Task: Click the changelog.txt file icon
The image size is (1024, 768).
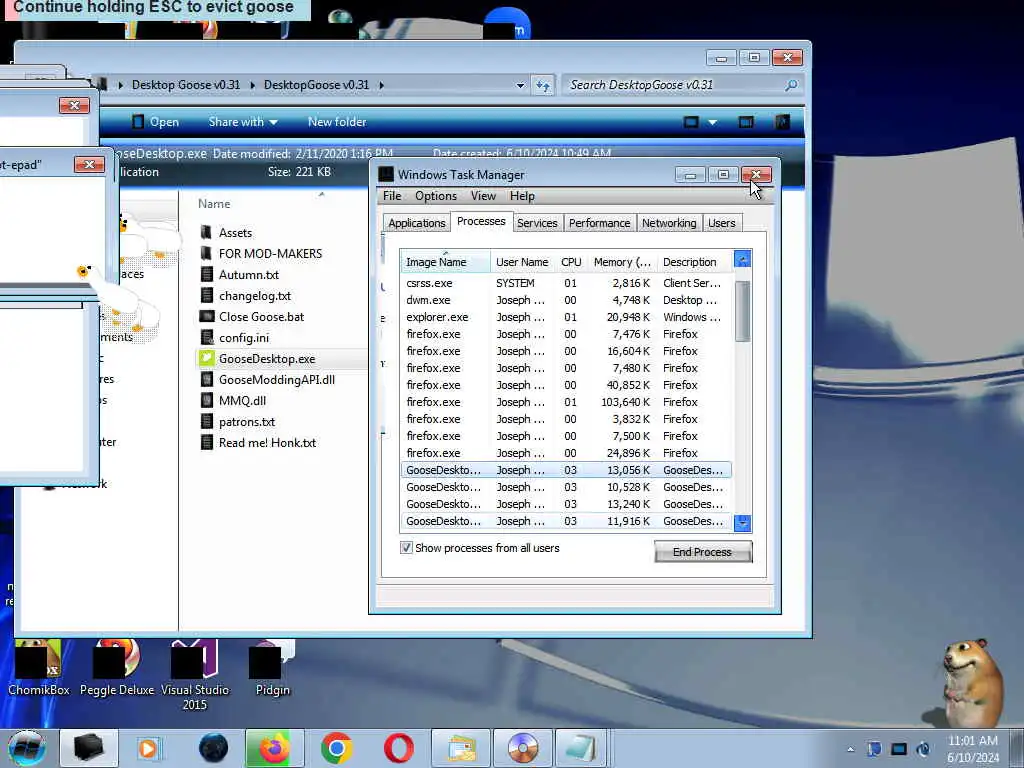Action: pyautogui.click(x=206, y=295)
